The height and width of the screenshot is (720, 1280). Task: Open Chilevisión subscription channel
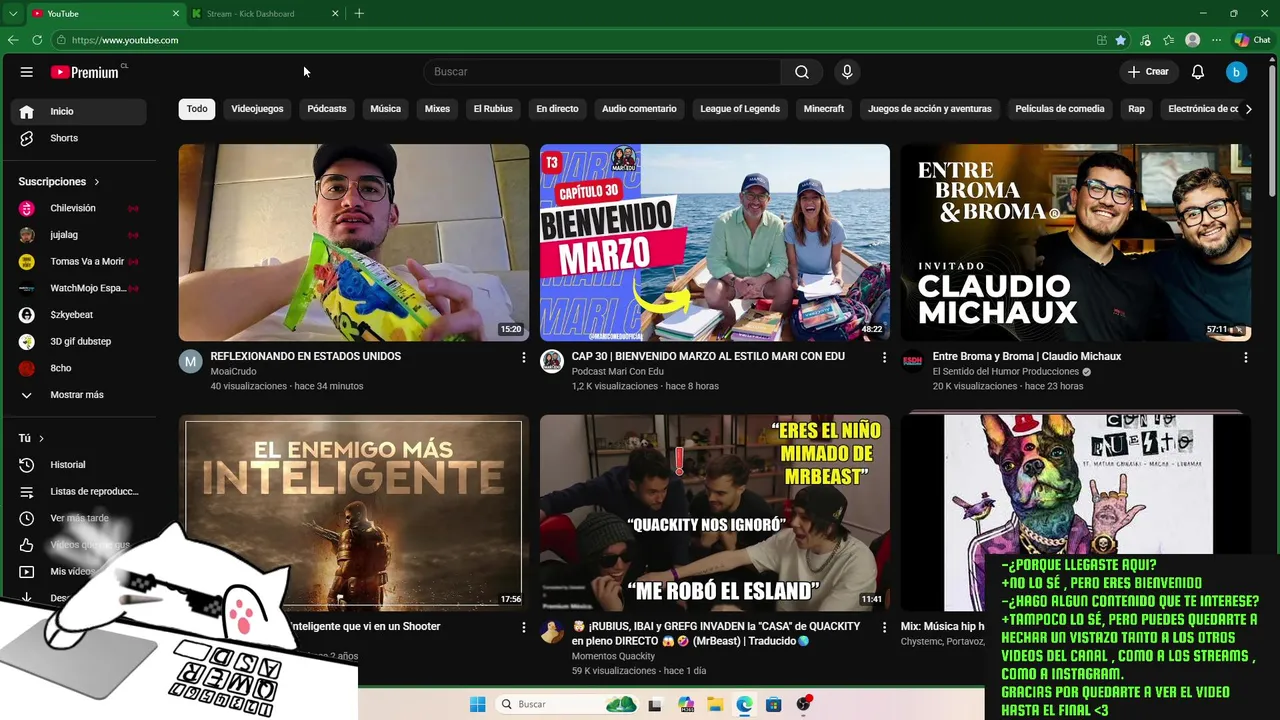coord(78,208)
